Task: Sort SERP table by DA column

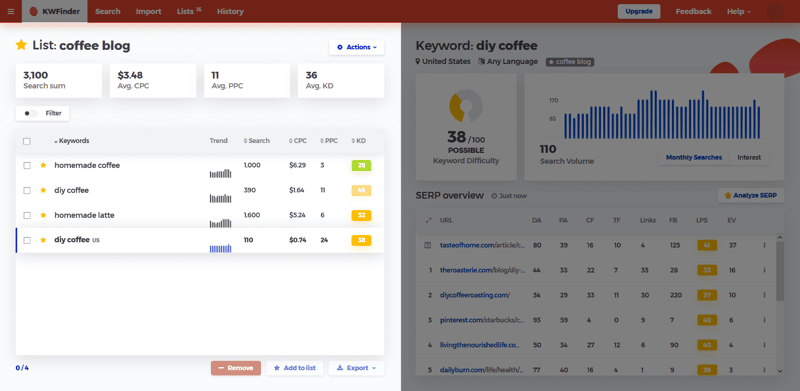Action: click(x=537, y=221)
